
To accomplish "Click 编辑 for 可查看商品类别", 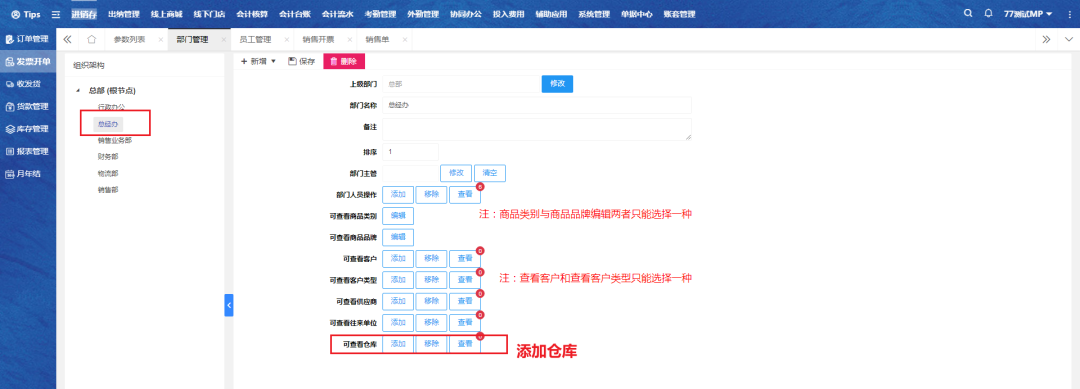I will point(398,216).
